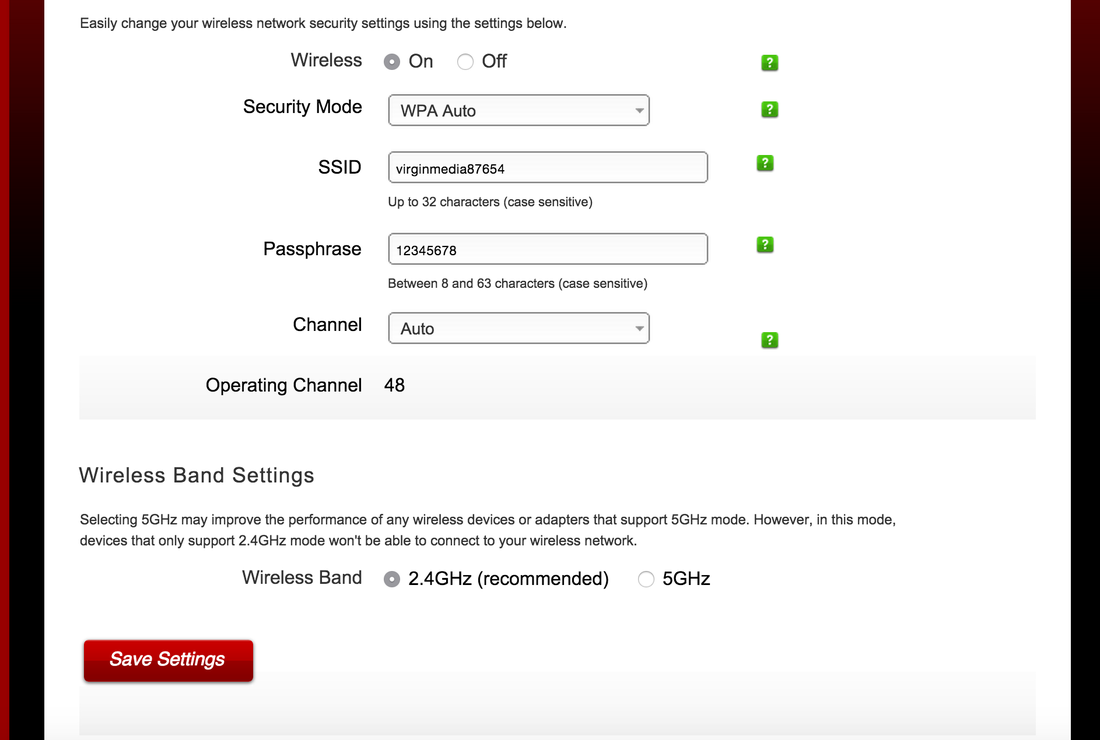Open the Channel help icon
This screenshot has height=740, width=1100.
pyautogui.click(x=770, y=340)
